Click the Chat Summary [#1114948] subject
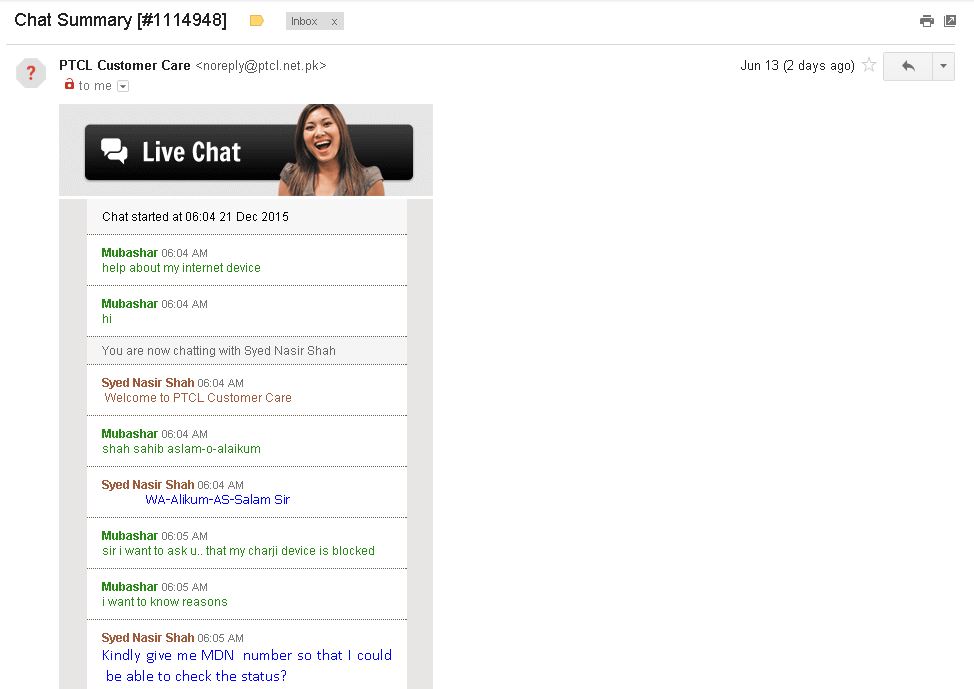The image size is (974, 689). [x=121, y=20]
